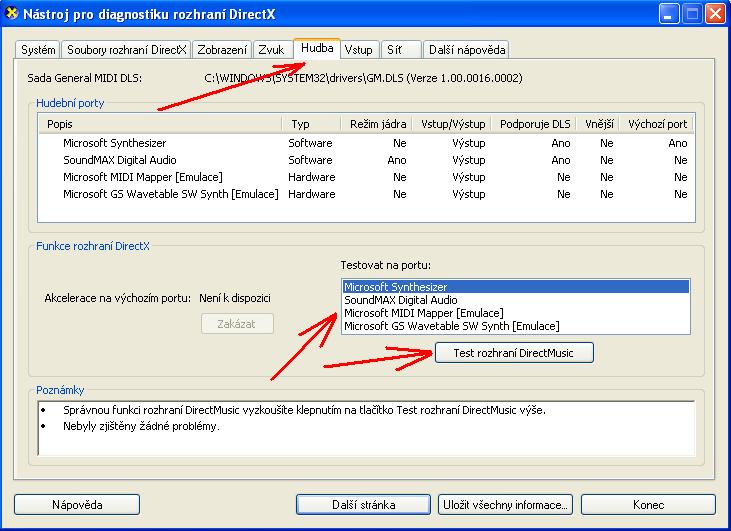731x531 pixels.
Task: Select SoundMAX Digital Audio in test port list
Action: pyautogui.click(x=400, y=300)
